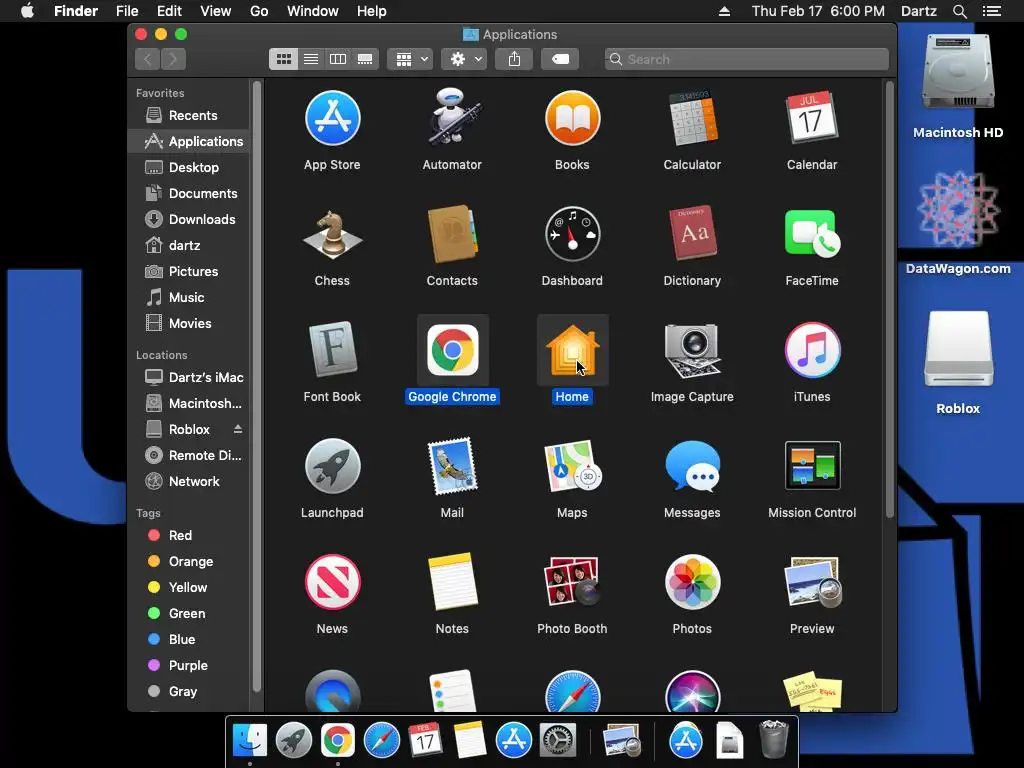Select the Chess app icon

click(332, 234)
